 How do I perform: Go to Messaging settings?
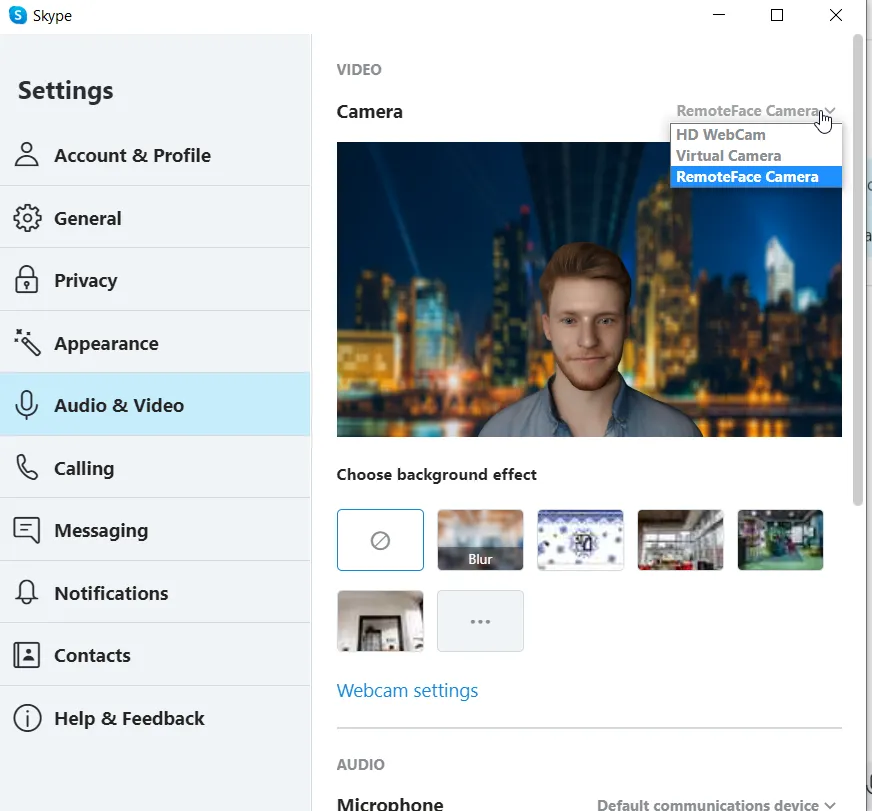pos(155,530)
